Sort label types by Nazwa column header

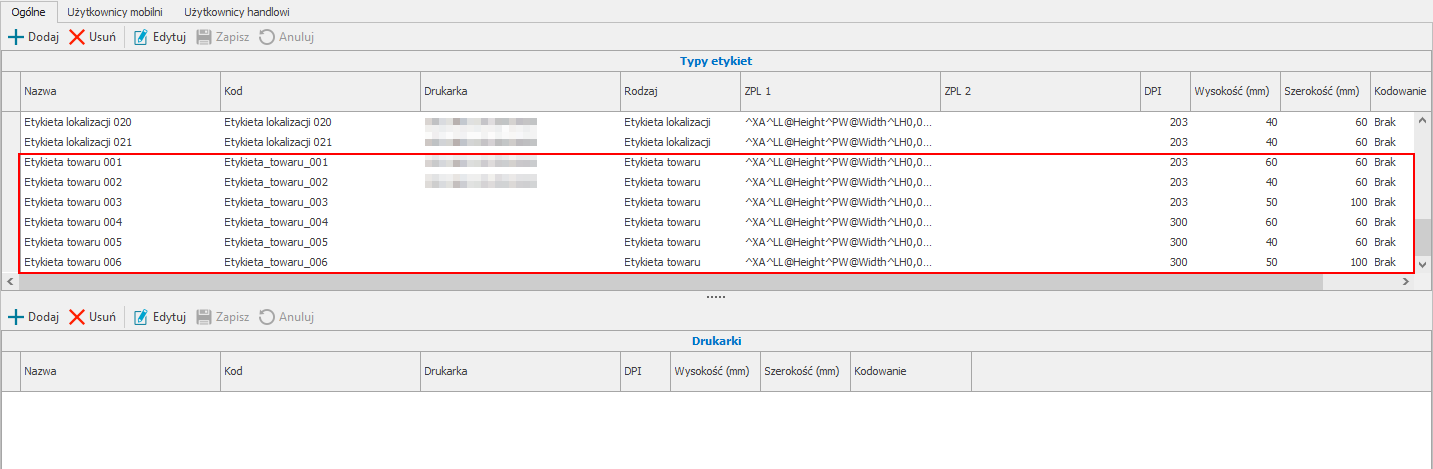(x=120, y=91)
